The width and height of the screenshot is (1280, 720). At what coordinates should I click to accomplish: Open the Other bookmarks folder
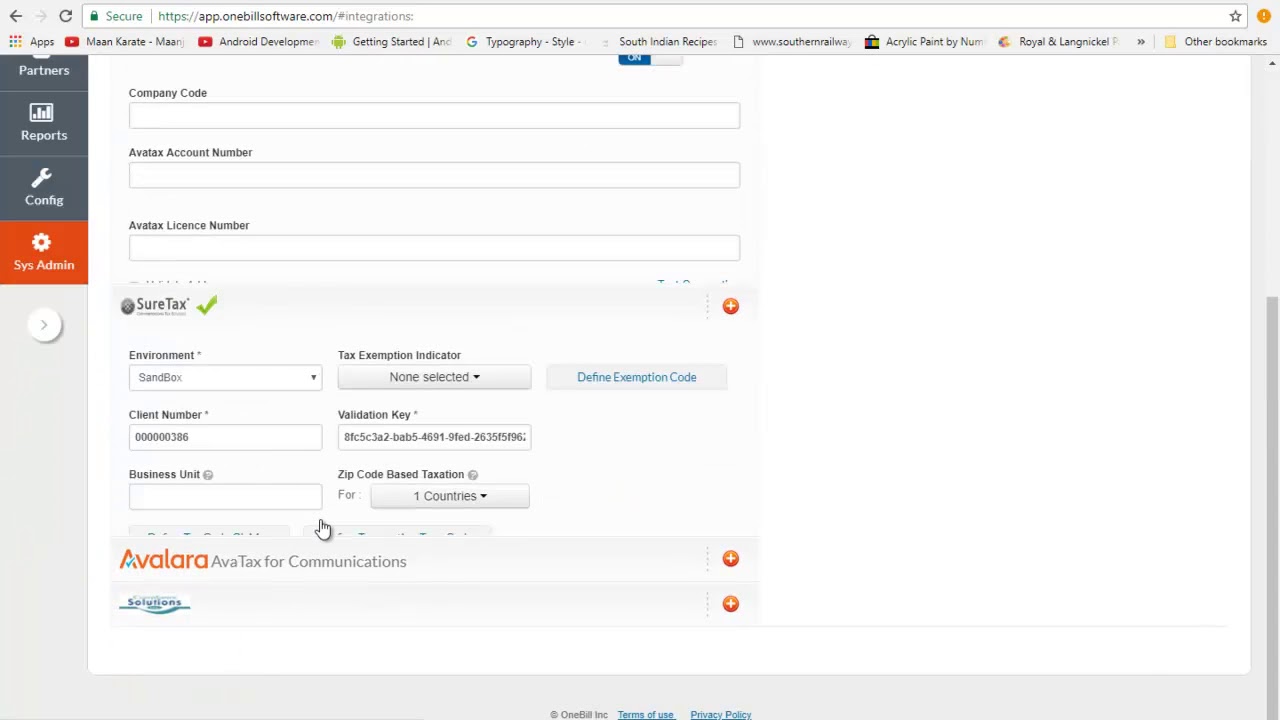1215,42
